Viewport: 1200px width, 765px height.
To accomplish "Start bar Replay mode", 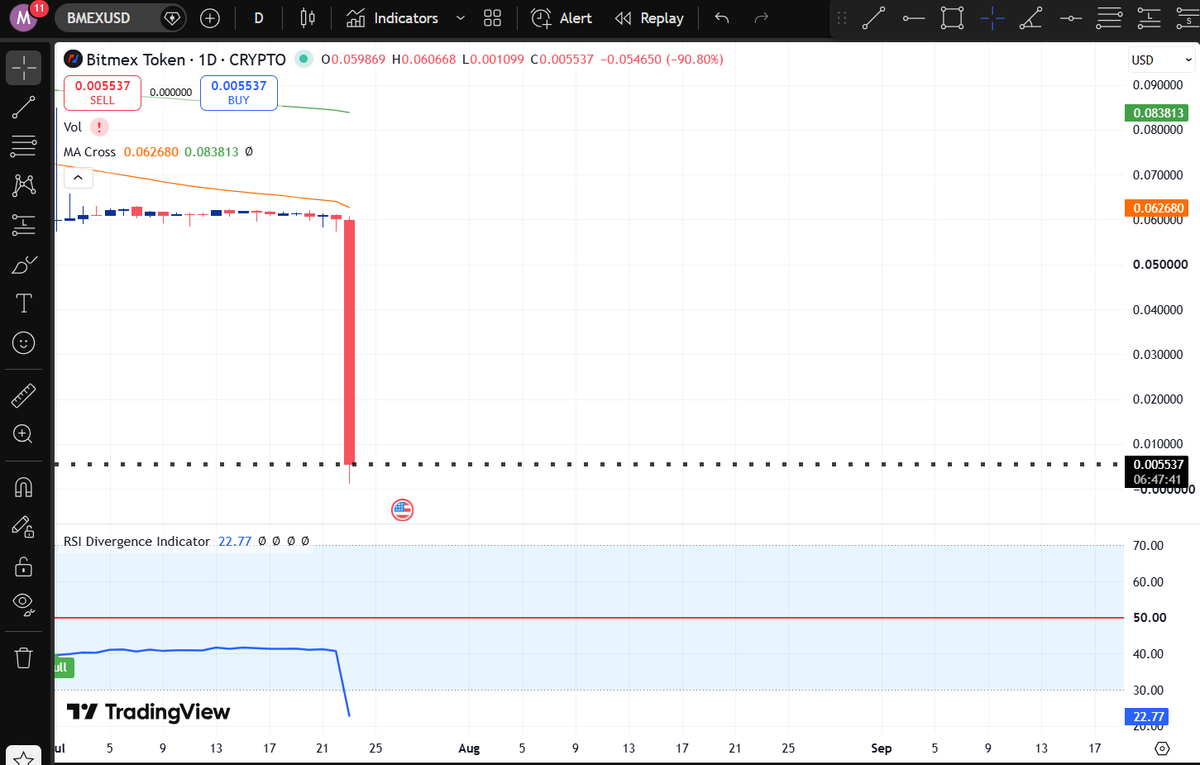I will coord(649,18).
